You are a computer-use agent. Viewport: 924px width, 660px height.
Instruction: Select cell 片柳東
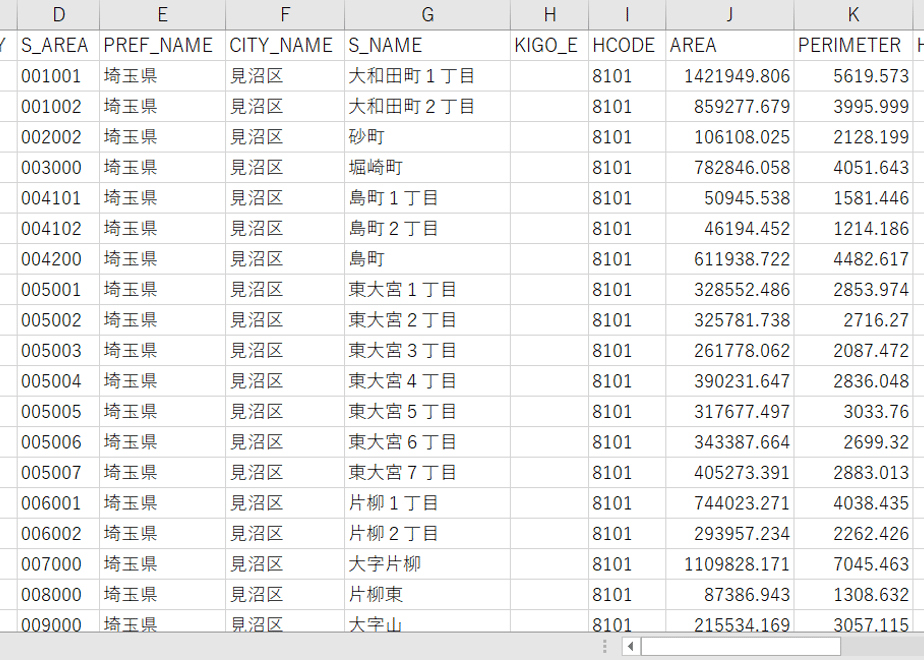[x=427, y=595]
